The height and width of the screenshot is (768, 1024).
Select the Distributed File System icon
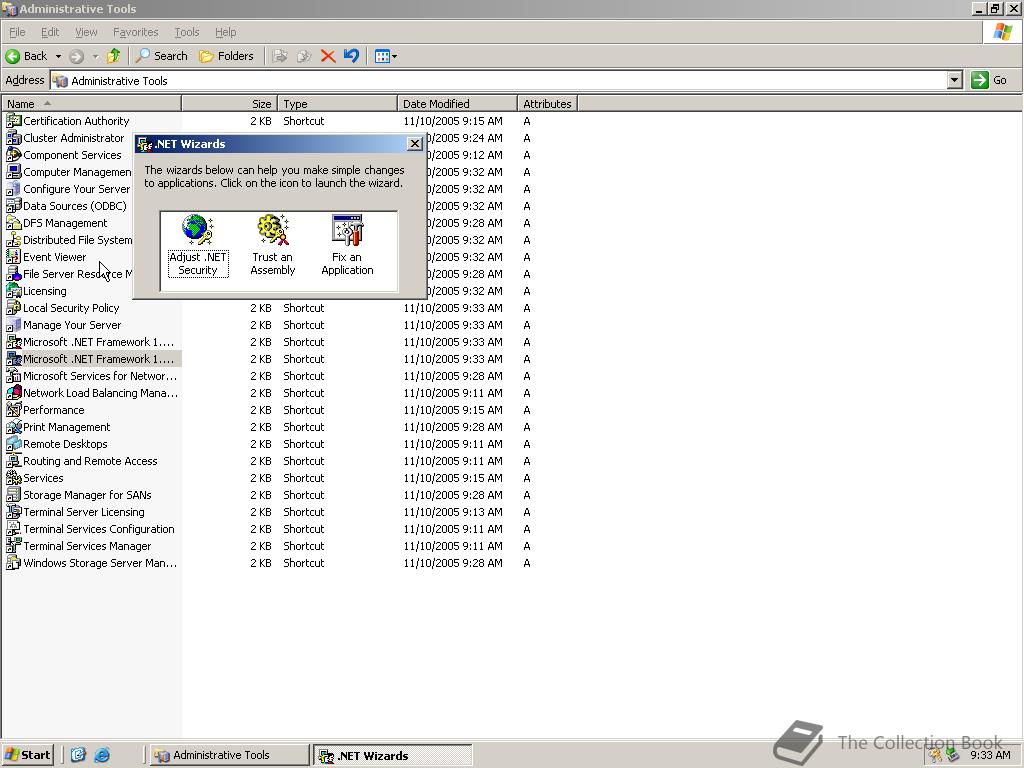pos(13,240)
